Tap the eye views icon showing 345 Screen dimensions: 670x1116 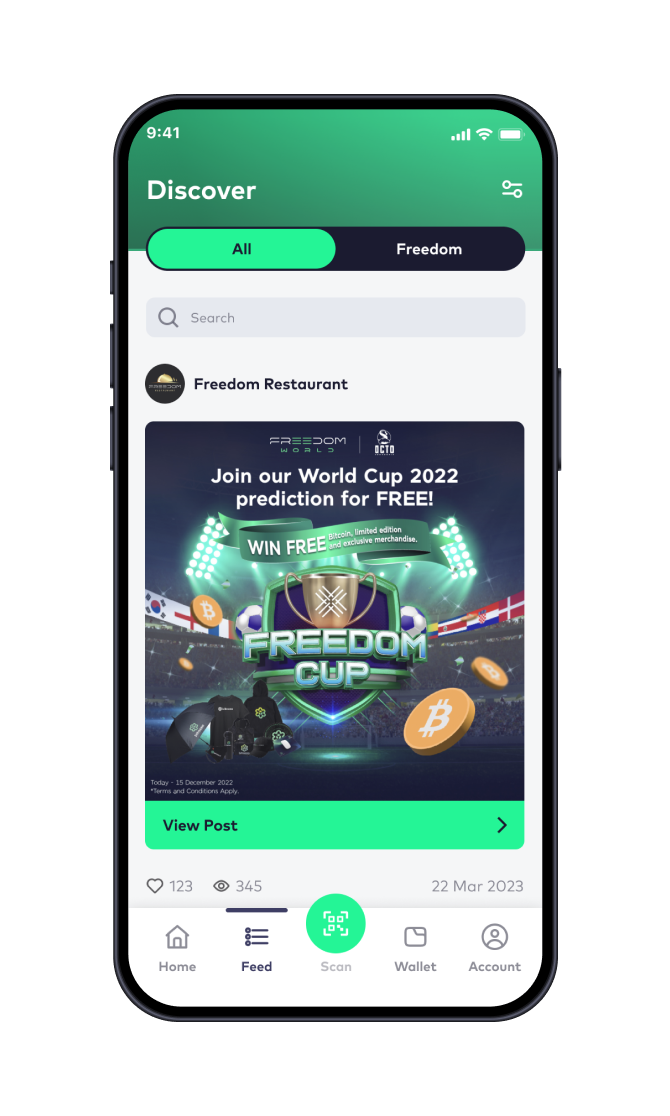click(x=221, y=885)
